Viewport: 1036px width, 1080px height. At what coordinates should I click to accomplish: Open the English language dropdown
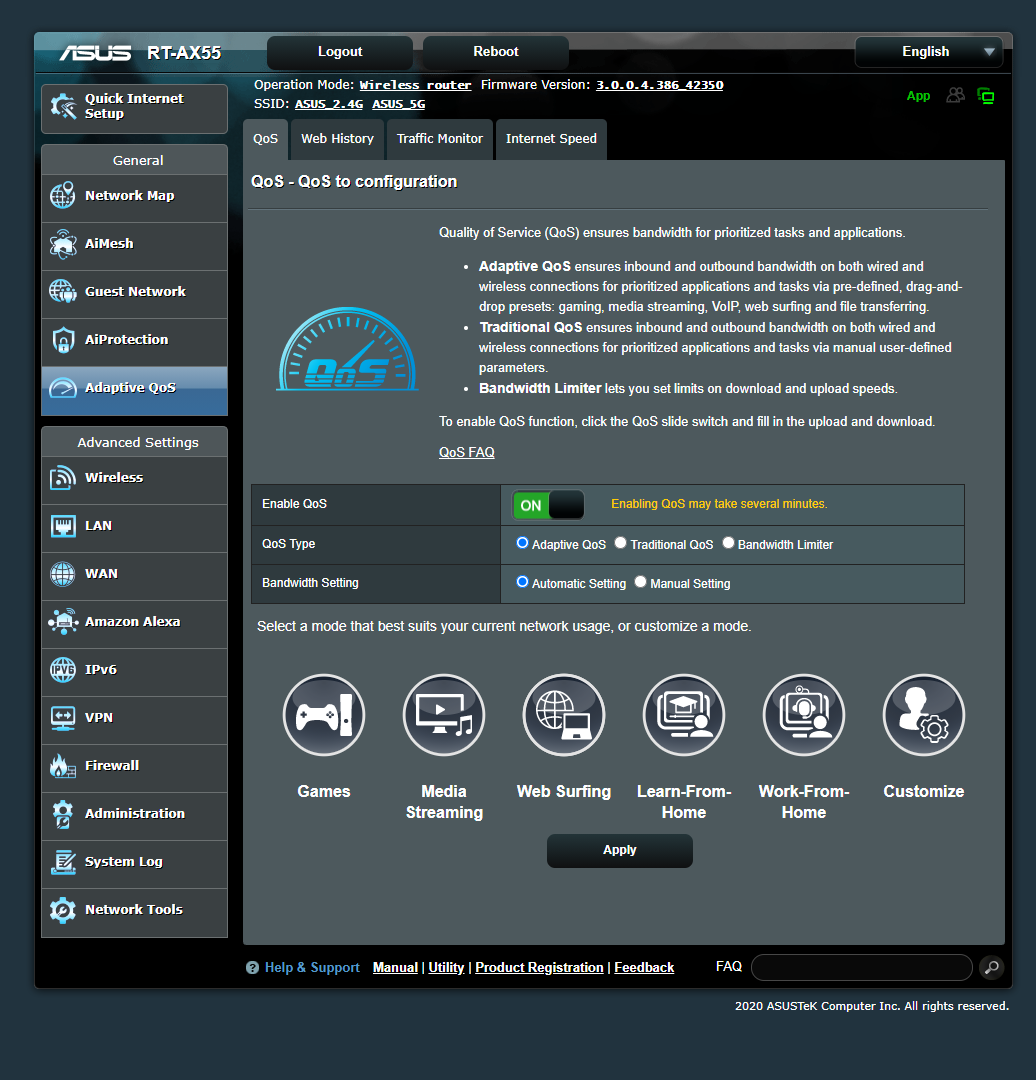(x=929, y=52)
